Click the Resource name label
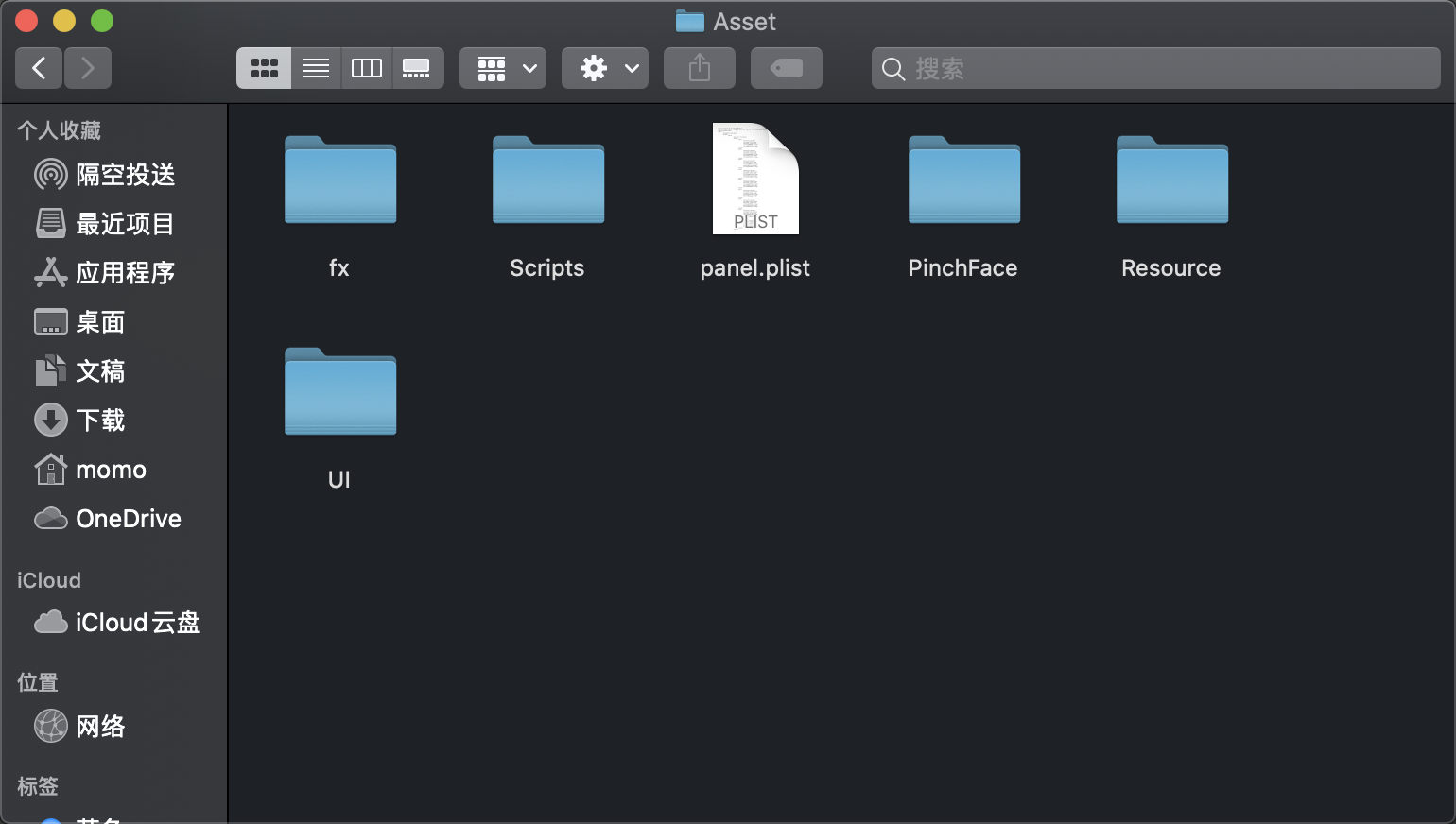The height and width of the screenshot is (824, 1456). [x=1171, y=268]
